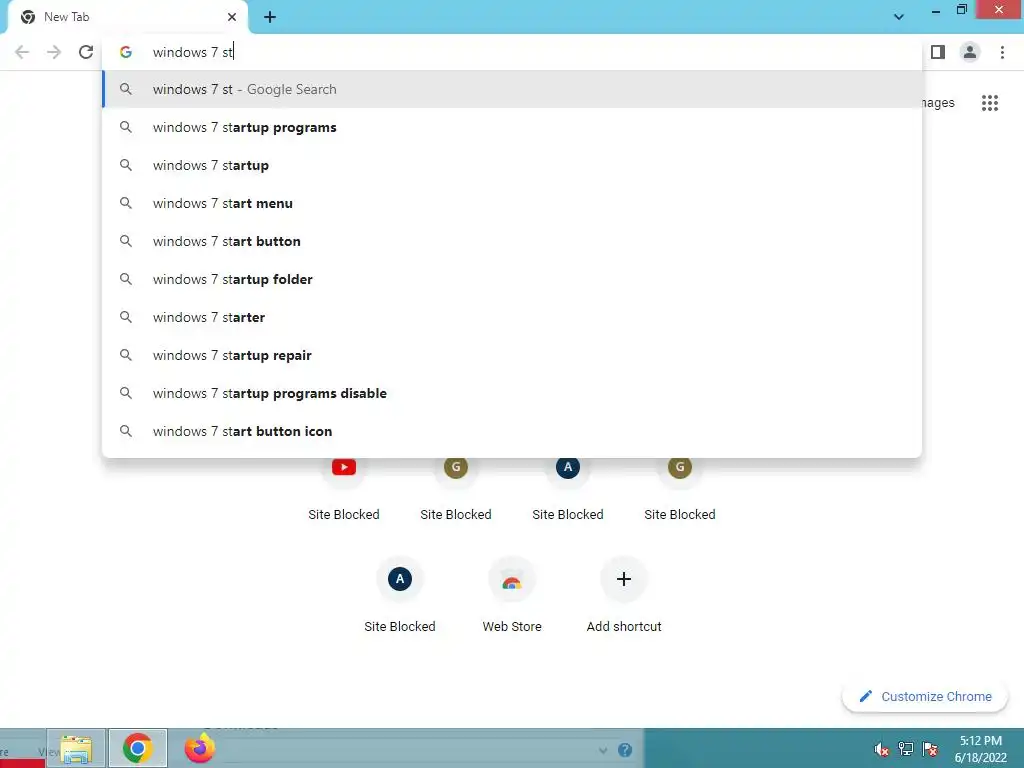Open a new tab with plus button

click(270, 17)
